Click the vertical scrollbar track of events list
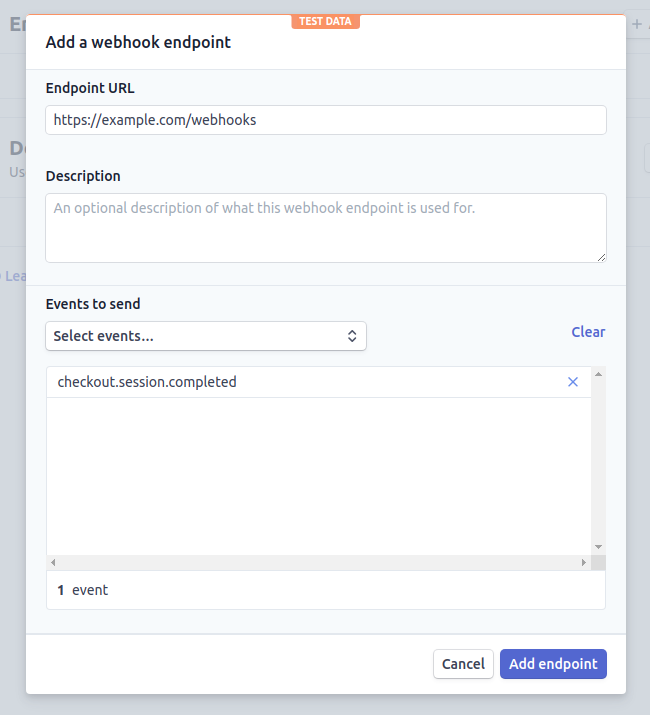This screenshot has height=715, width=650. (x=598, y=460)
